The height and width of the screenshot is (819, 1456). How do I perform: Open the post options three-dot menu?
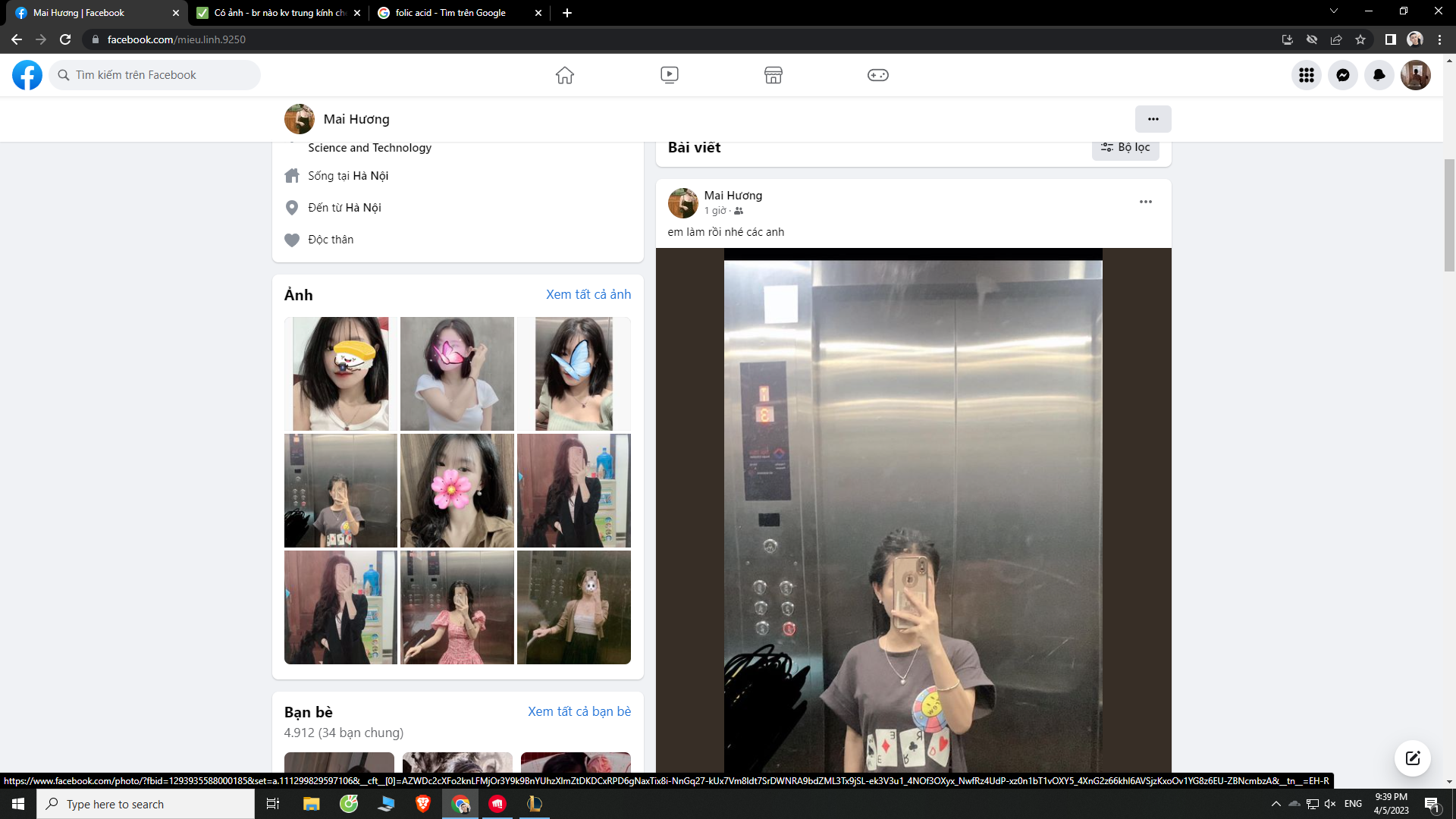pos(1145,202)
